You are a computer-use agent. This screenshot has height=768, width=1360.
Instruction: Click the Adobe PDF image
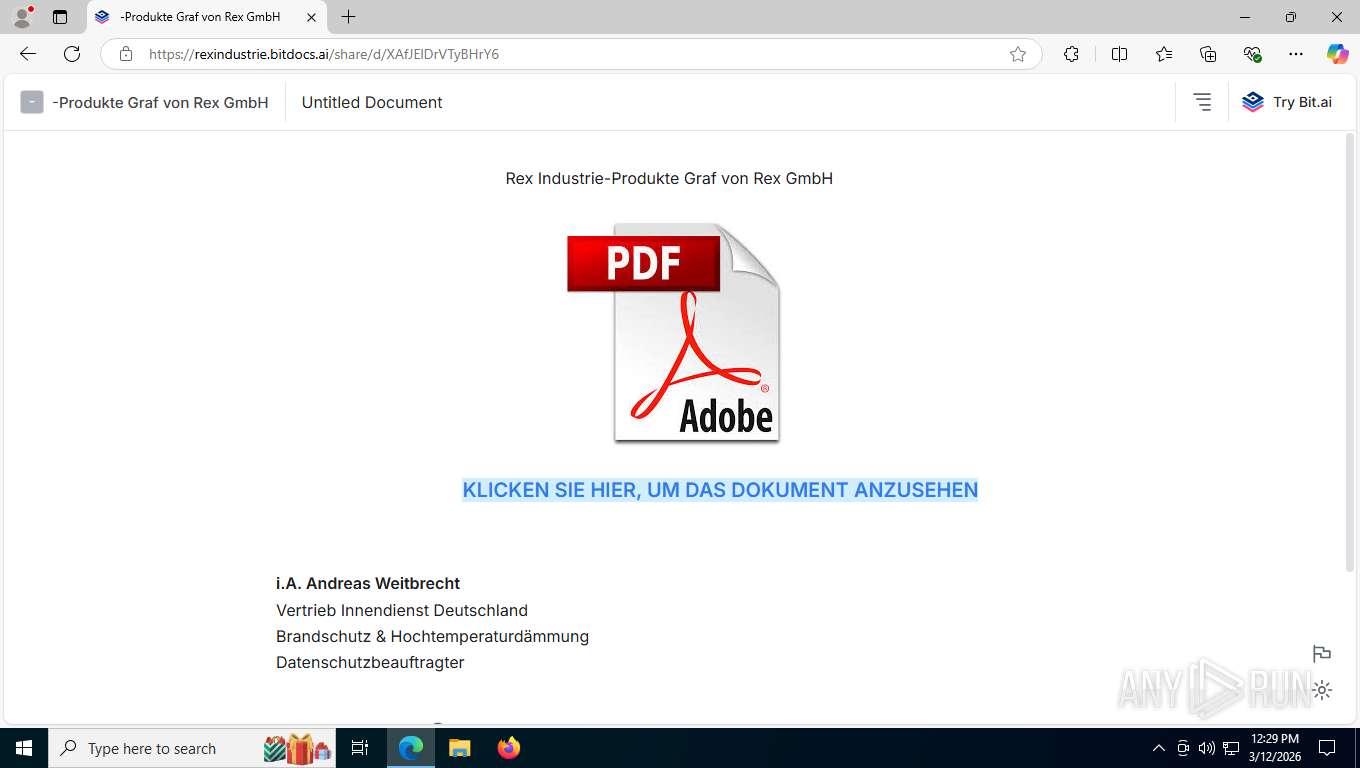click(673, 333)
